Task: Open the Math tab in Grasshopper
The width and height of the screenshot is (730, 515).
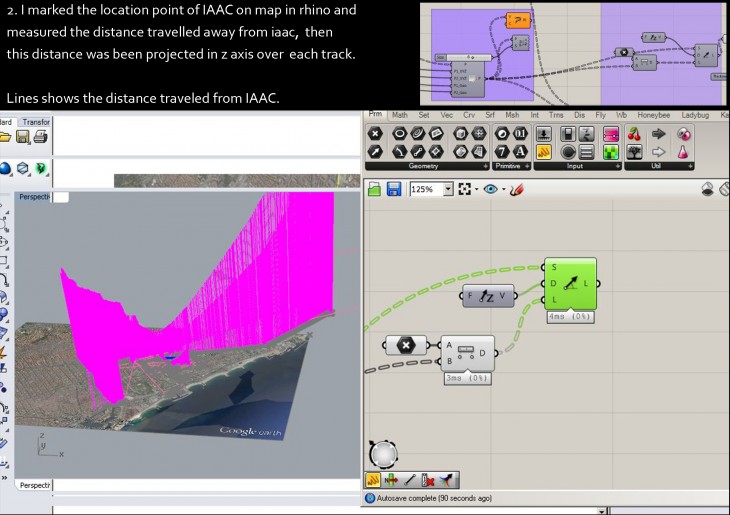Action: click(400, 115)
